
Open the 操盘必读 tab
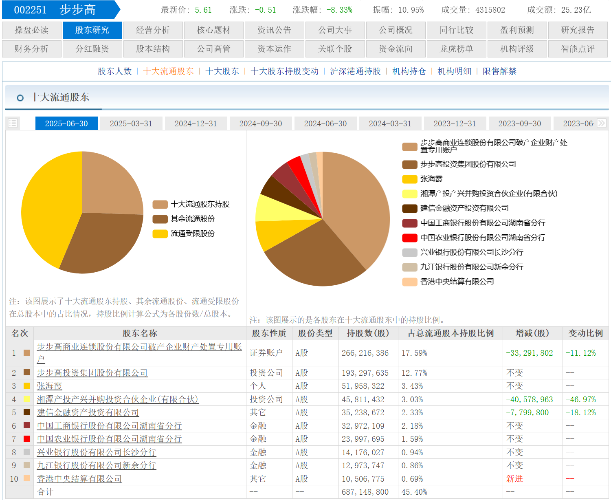point(32,30)
